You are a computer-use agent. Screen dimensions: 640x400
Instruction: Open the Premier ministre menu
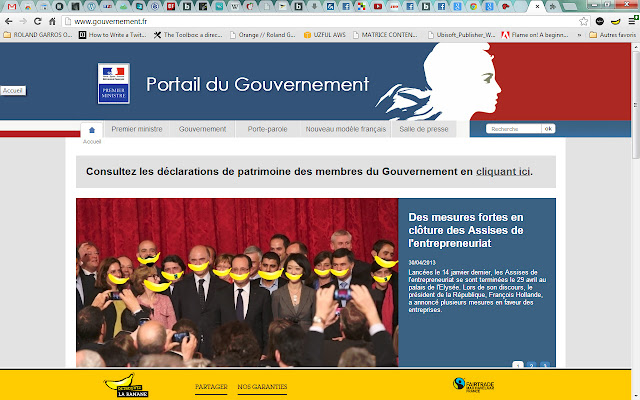point(137,129)
